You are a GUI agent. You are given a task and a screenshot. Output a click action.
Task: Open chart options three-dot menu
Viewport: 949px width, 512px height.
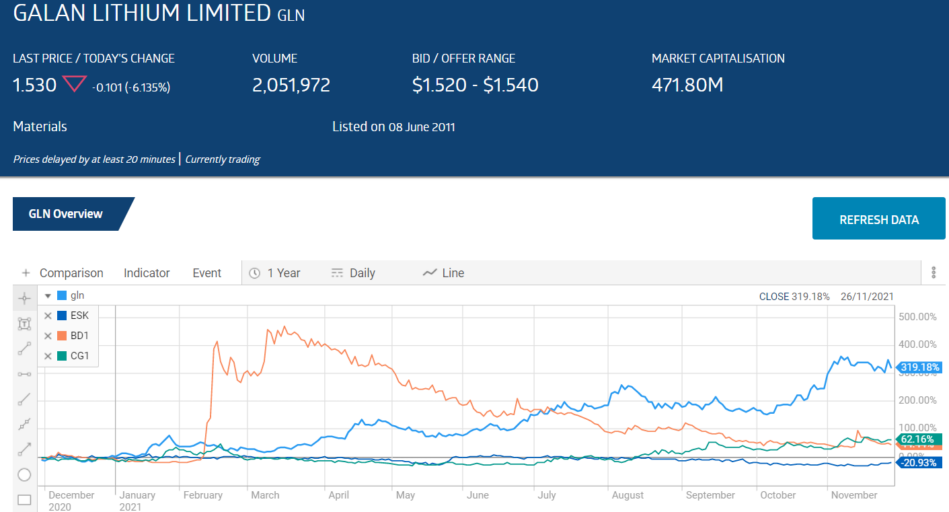[933, 273]
